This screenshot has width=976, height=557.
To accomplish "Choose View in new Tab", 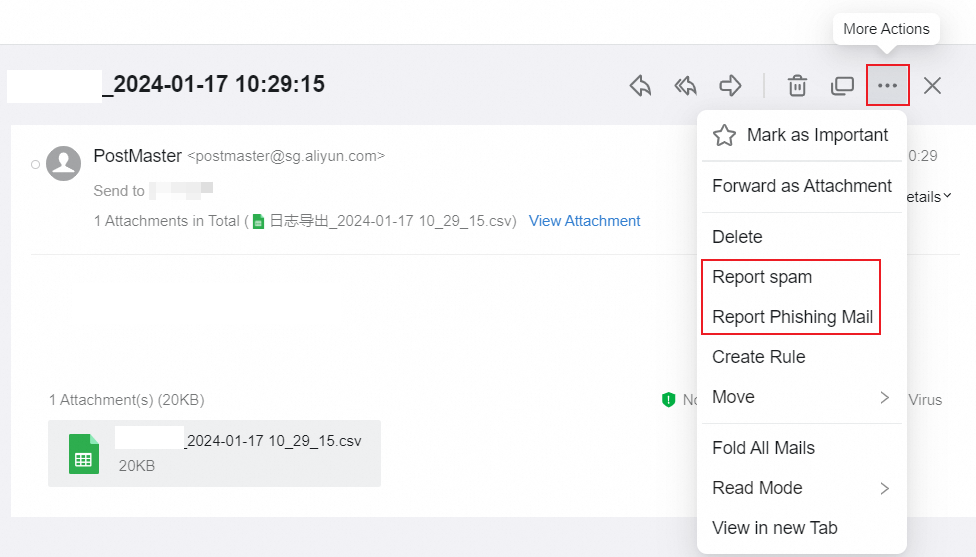I will tap(802, 528).
